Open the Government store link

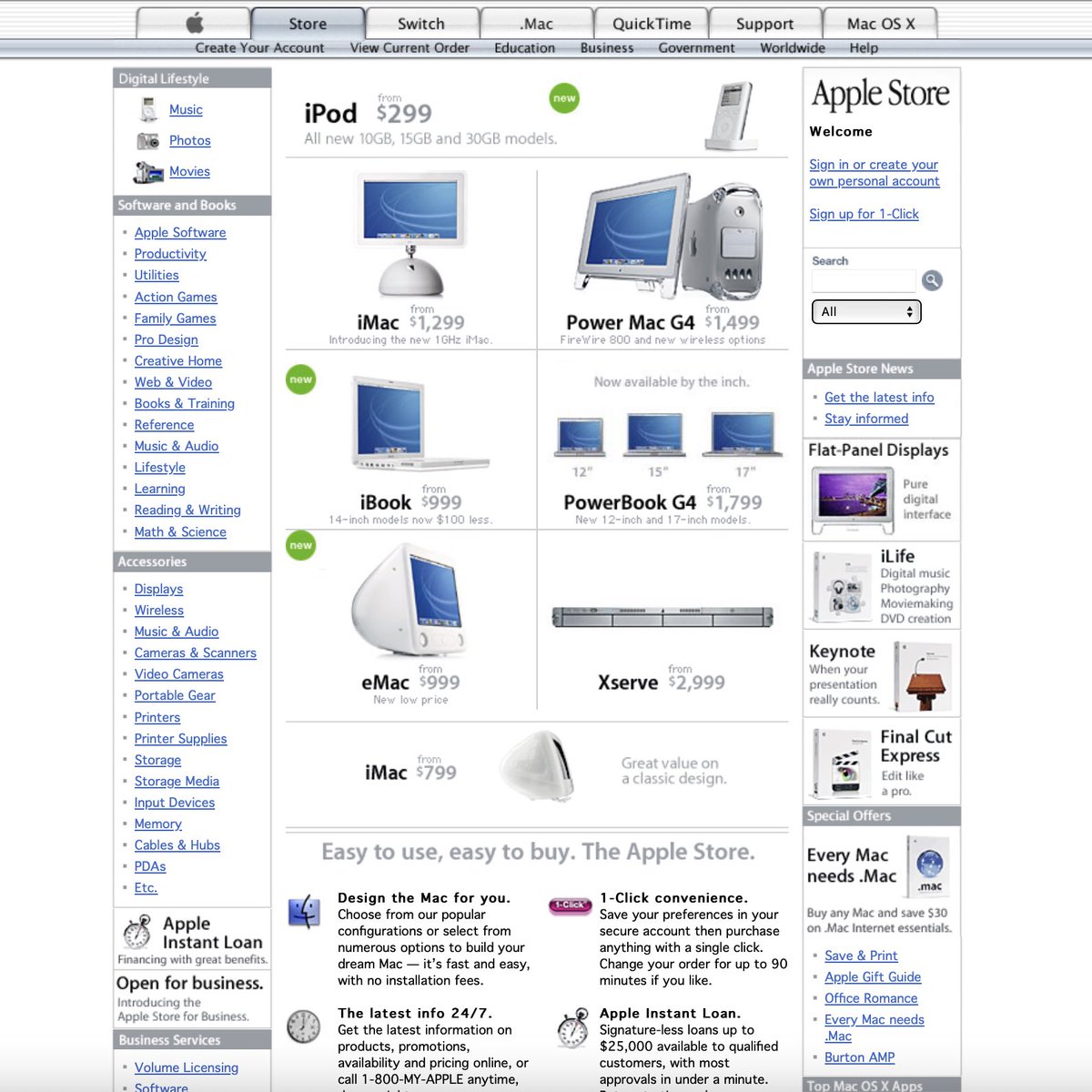click(696, 48)
